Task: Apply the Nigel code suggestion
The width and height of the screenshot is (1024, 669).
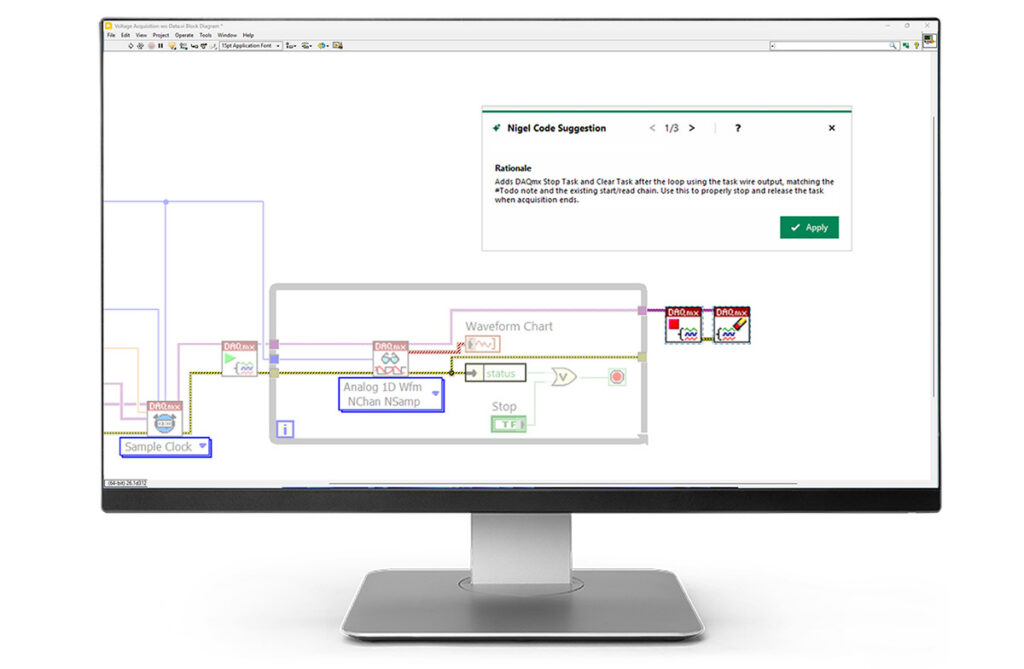Action: (x=809, y=227)
